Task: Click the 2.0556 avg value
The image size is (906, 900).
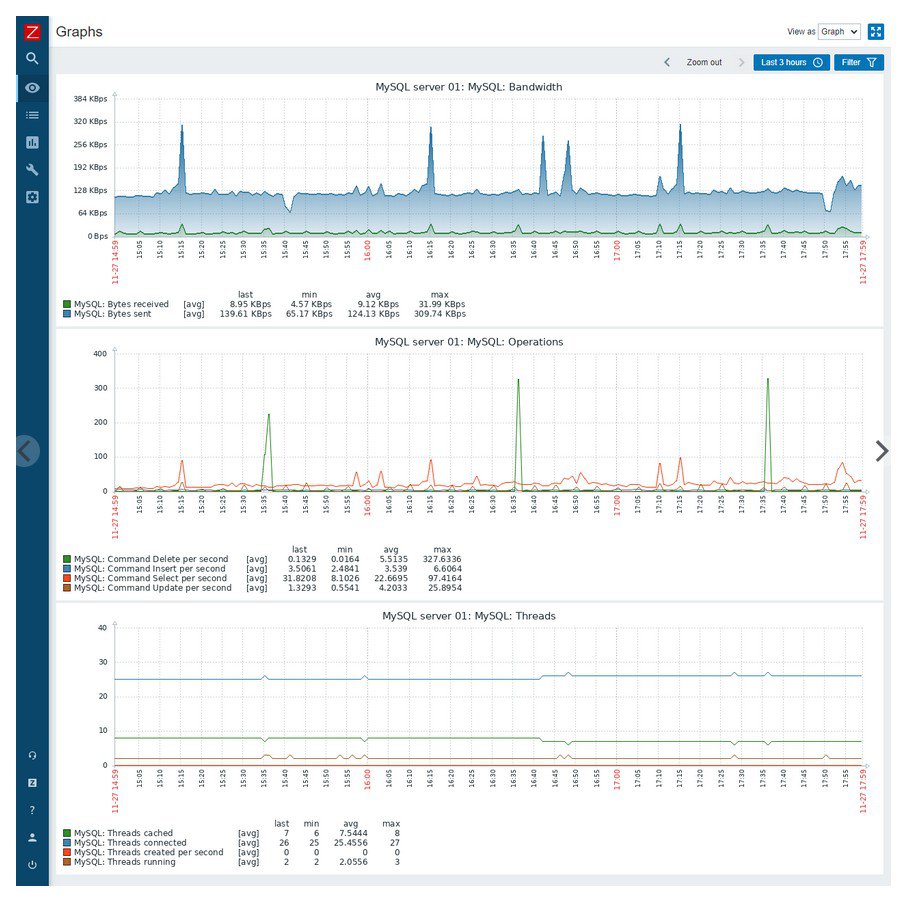Action: click(x=353, y=862)
